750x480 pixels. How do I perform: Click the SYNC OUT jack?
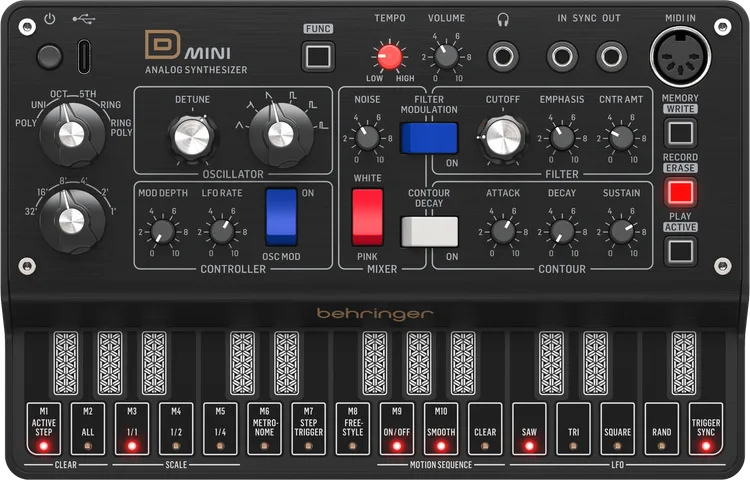(611, 57)
